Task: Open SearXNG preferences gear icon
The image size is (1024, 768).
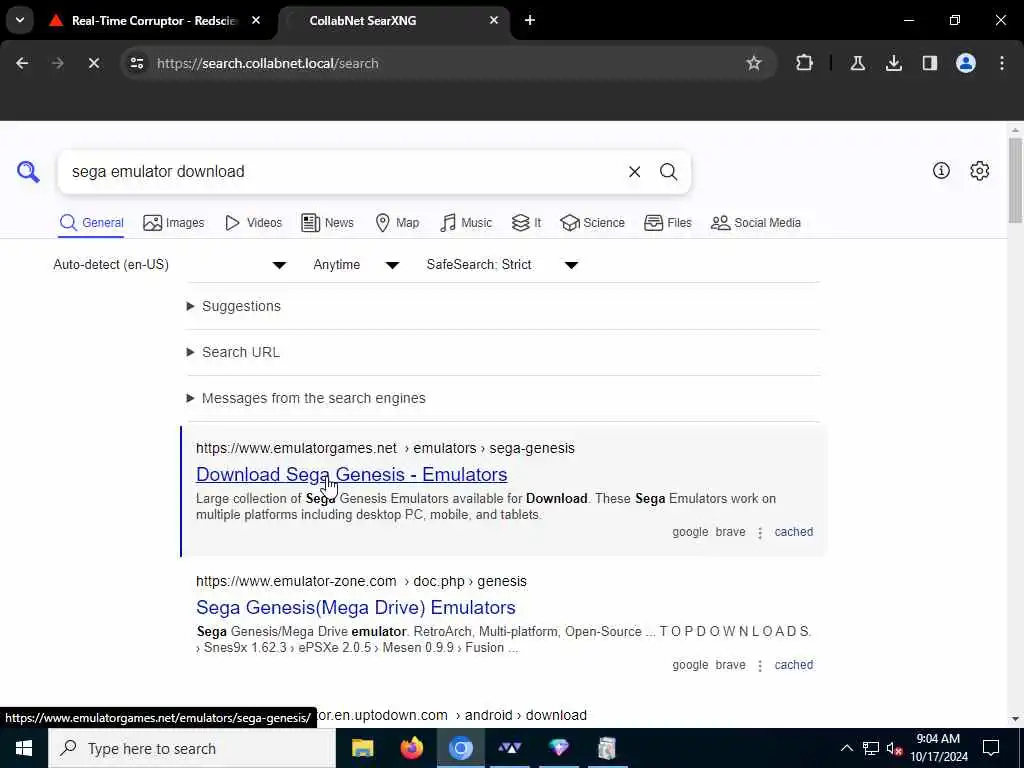Action: (x=979, y=171)
